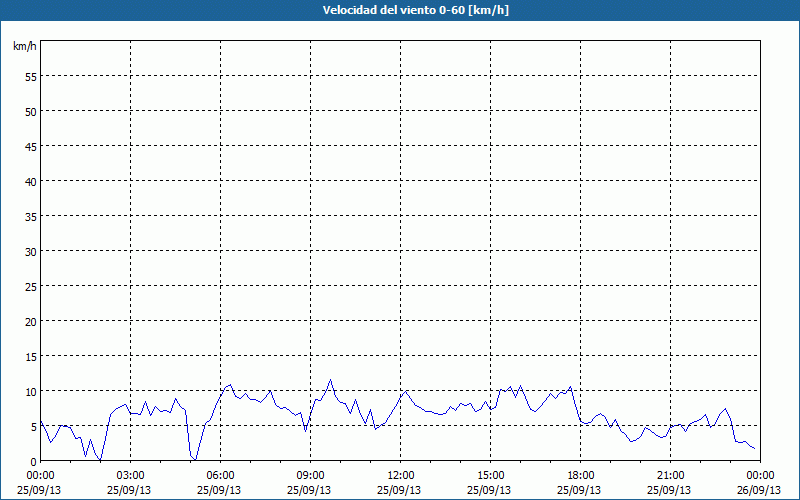Click the 15:00 time label on the x-axis
The height and width of the screenshot is (500, 800).
(x=490, y=476)
